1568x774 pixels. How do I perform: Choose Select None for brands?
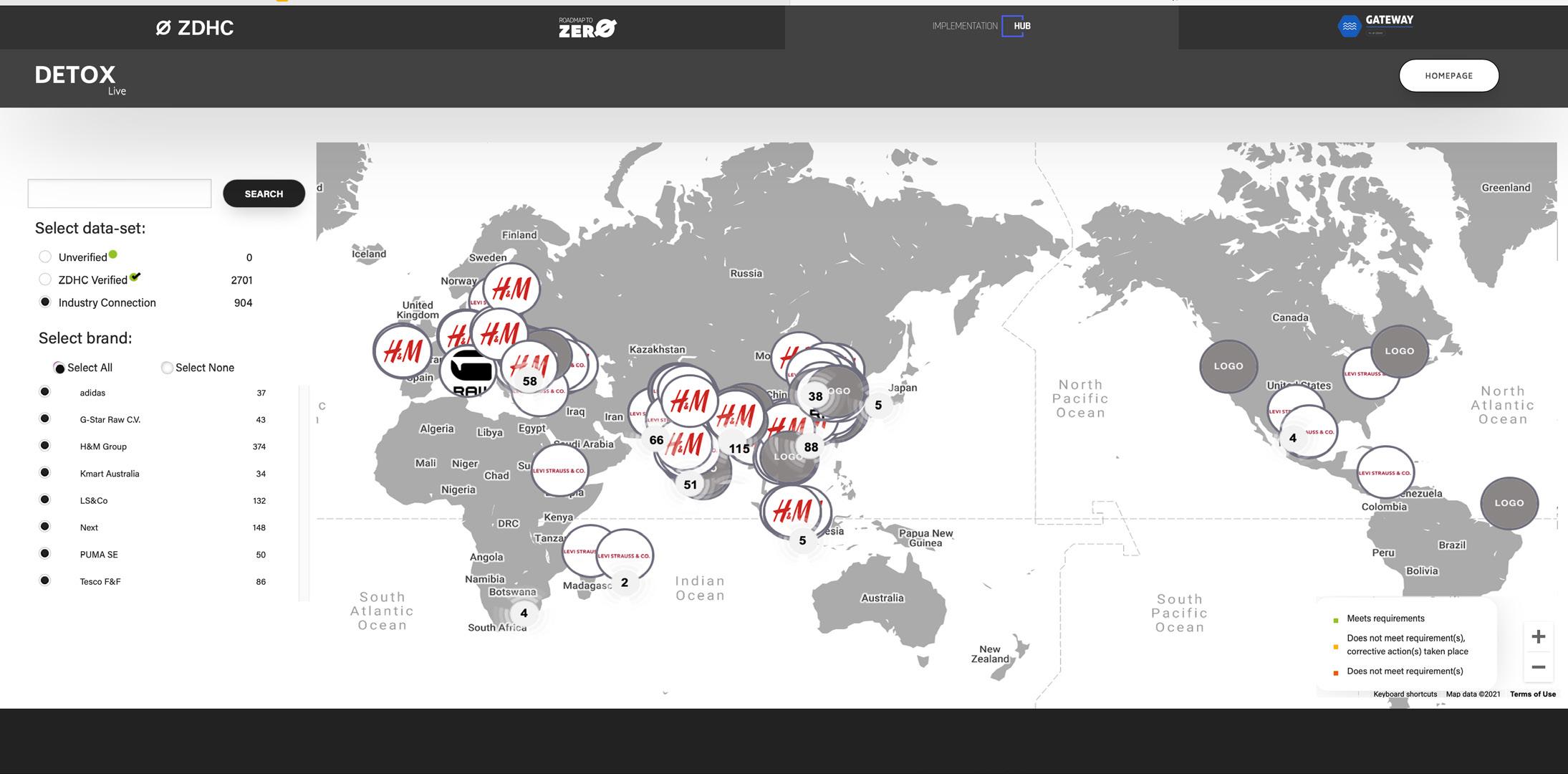pyautogui.click(x=167, y=368)
